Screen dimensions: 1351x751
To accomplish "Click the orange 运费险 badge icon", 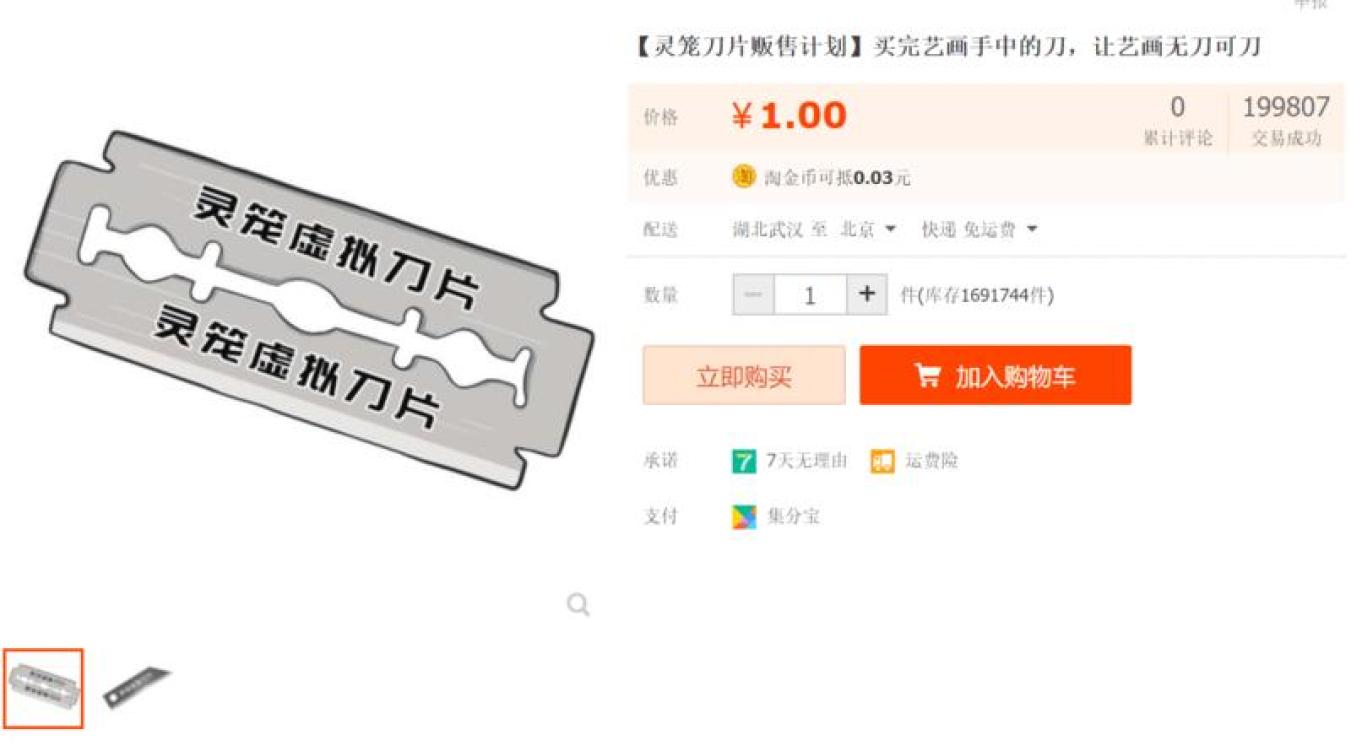I will click(882, 461).
